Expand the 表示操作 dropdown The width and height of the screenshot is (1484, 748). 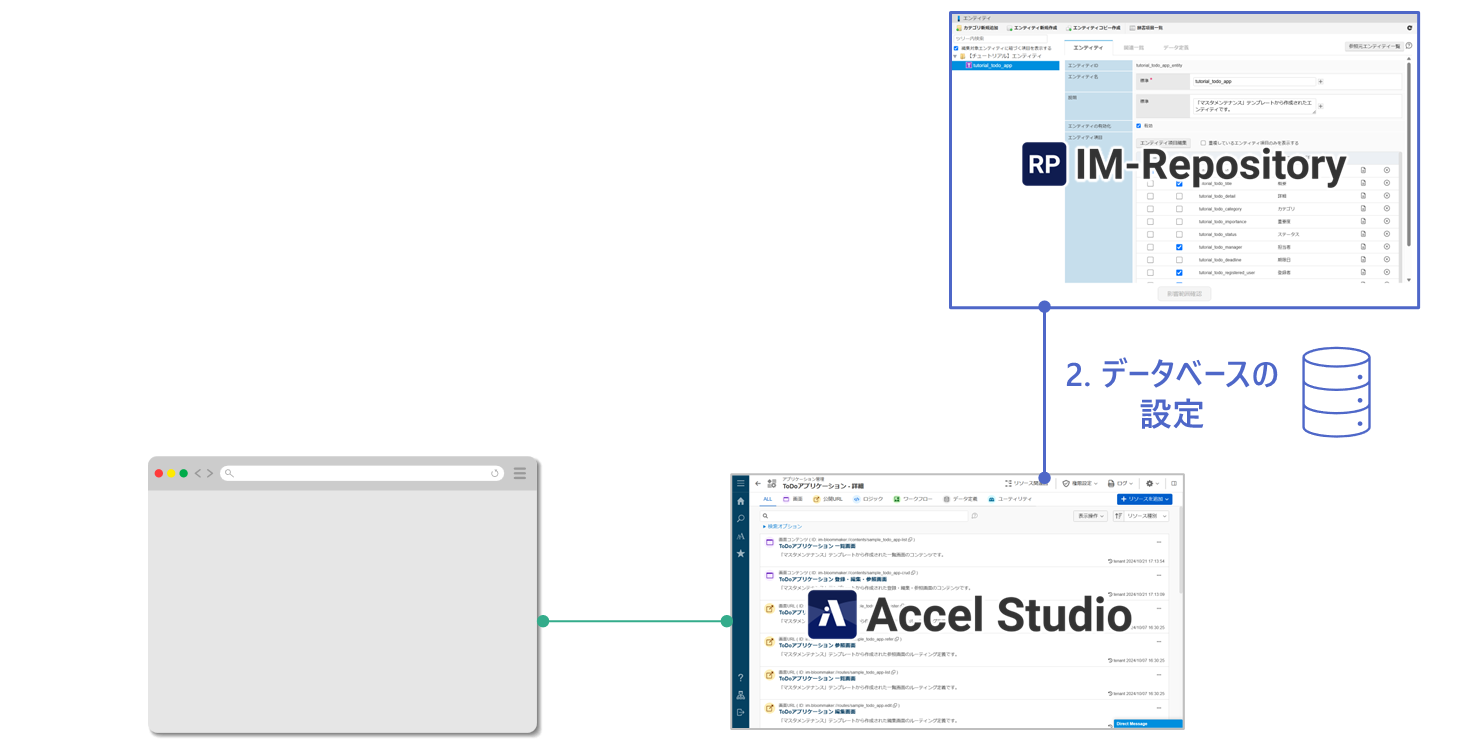[x=1090, y=516]
